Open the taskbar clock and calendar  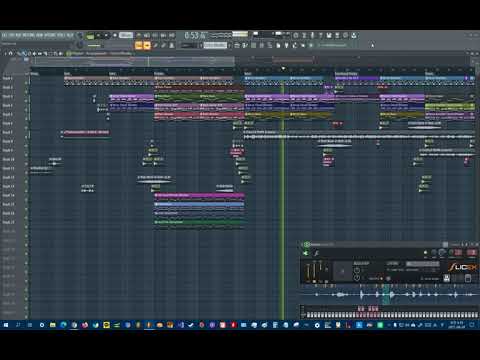tap(457, 325)
